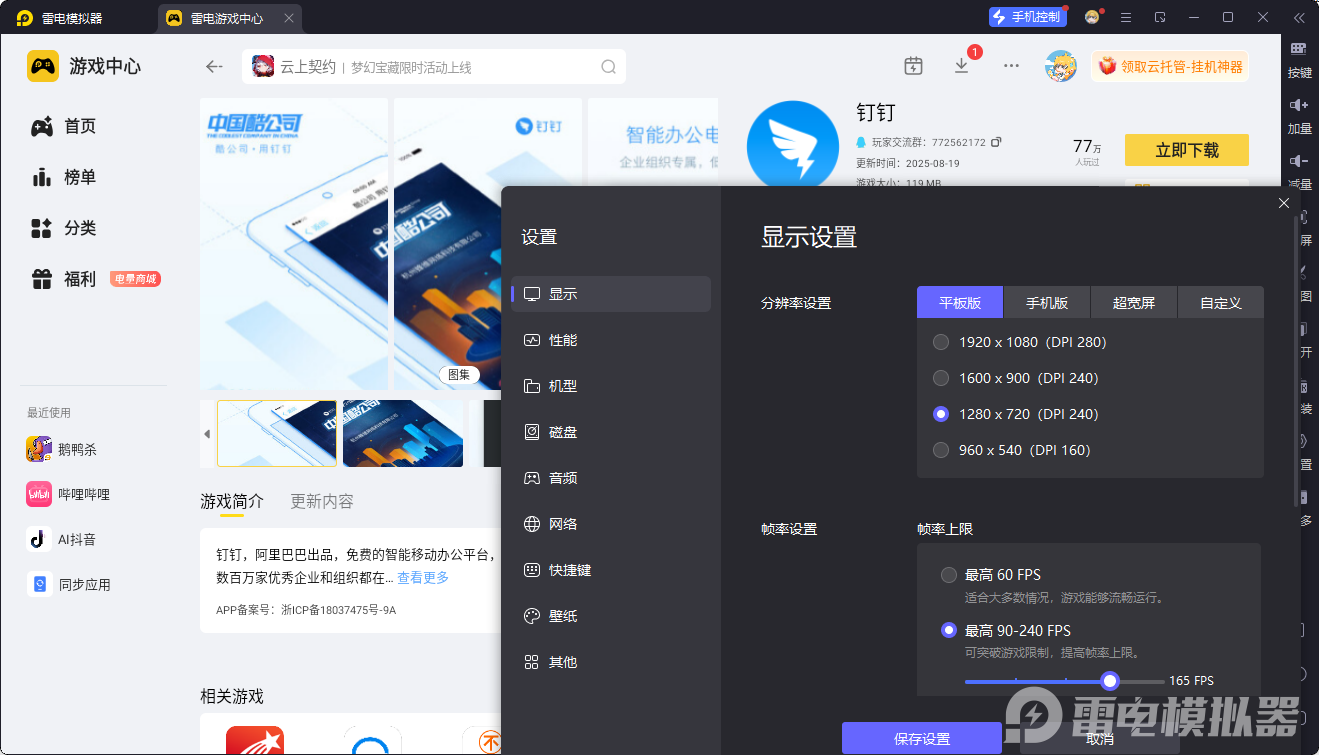This screenshot has height=755, width=1319.
Task: Open 机型 settings category
Action: (x=611, y=386)
